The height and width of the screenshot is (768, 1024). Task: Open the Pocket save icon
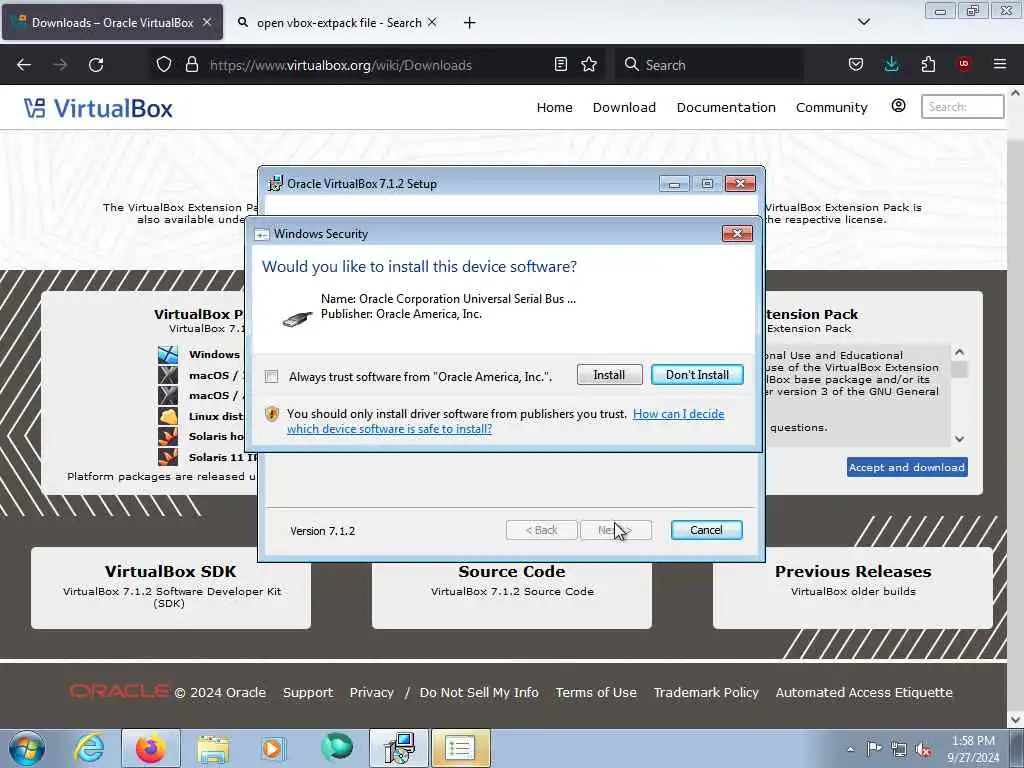click(x=856, y=65)
